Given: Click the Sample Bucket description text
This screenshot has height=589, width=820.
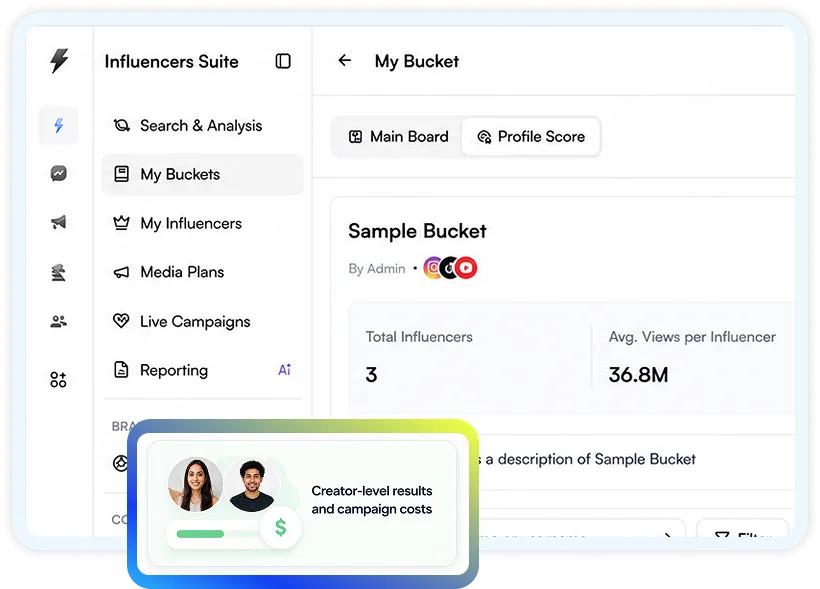Looking at the screenshot, I should click(588, 459).
